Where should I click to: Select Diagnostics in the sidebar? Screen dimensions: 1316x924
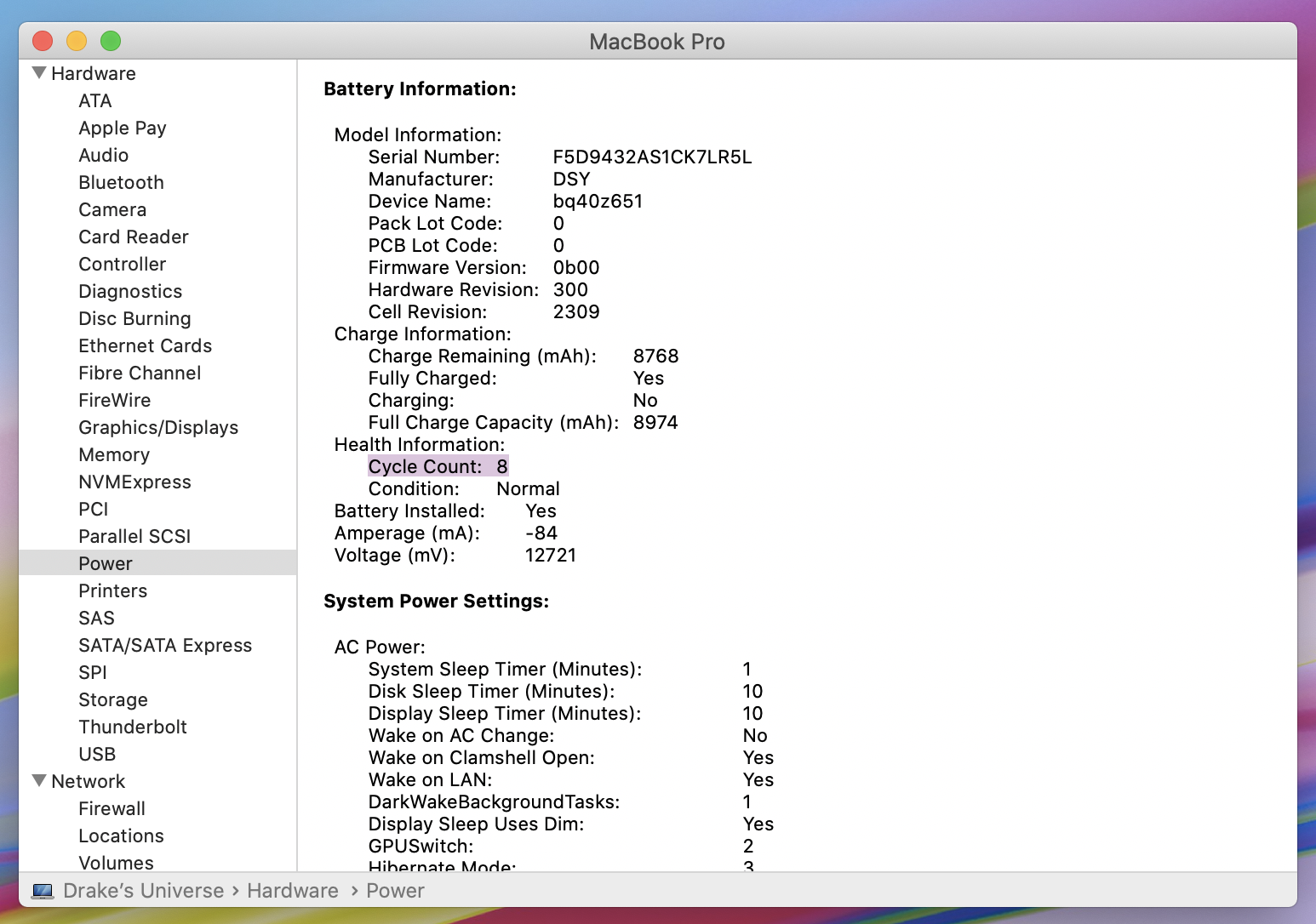point(129,291)
